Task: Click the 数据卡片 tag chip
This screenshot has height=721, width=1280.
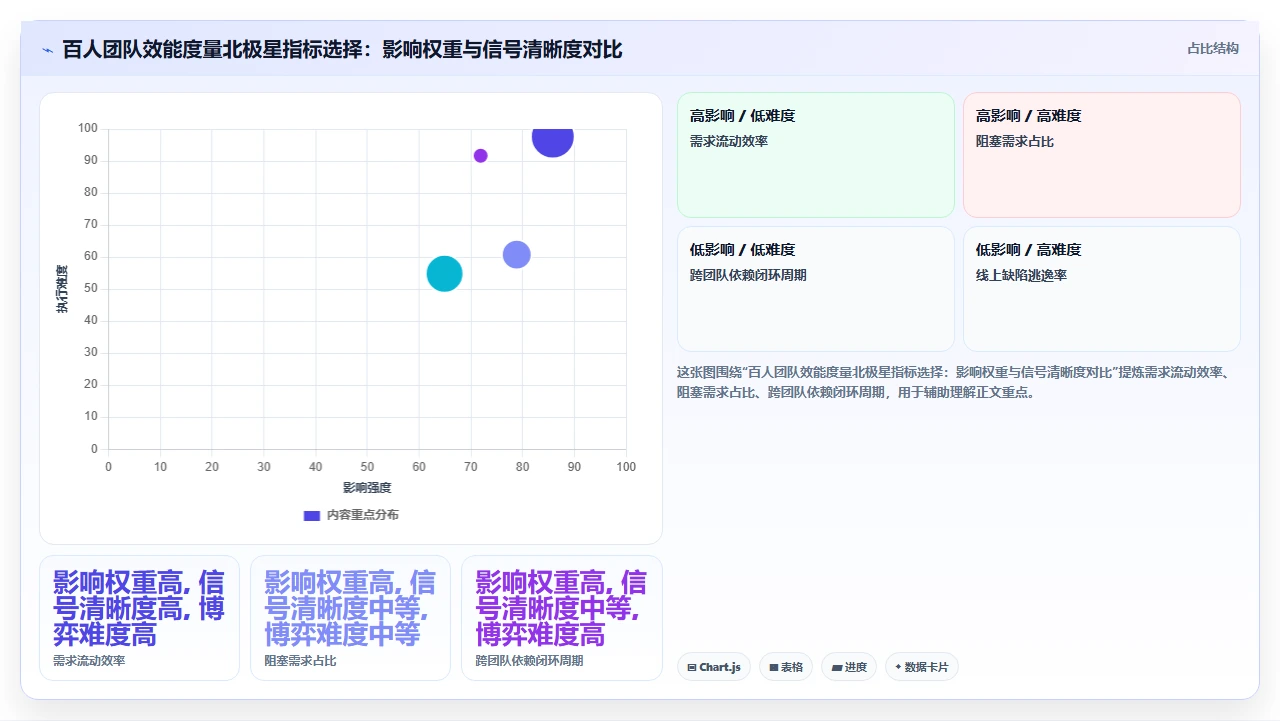Action: (x=922, y=667)
